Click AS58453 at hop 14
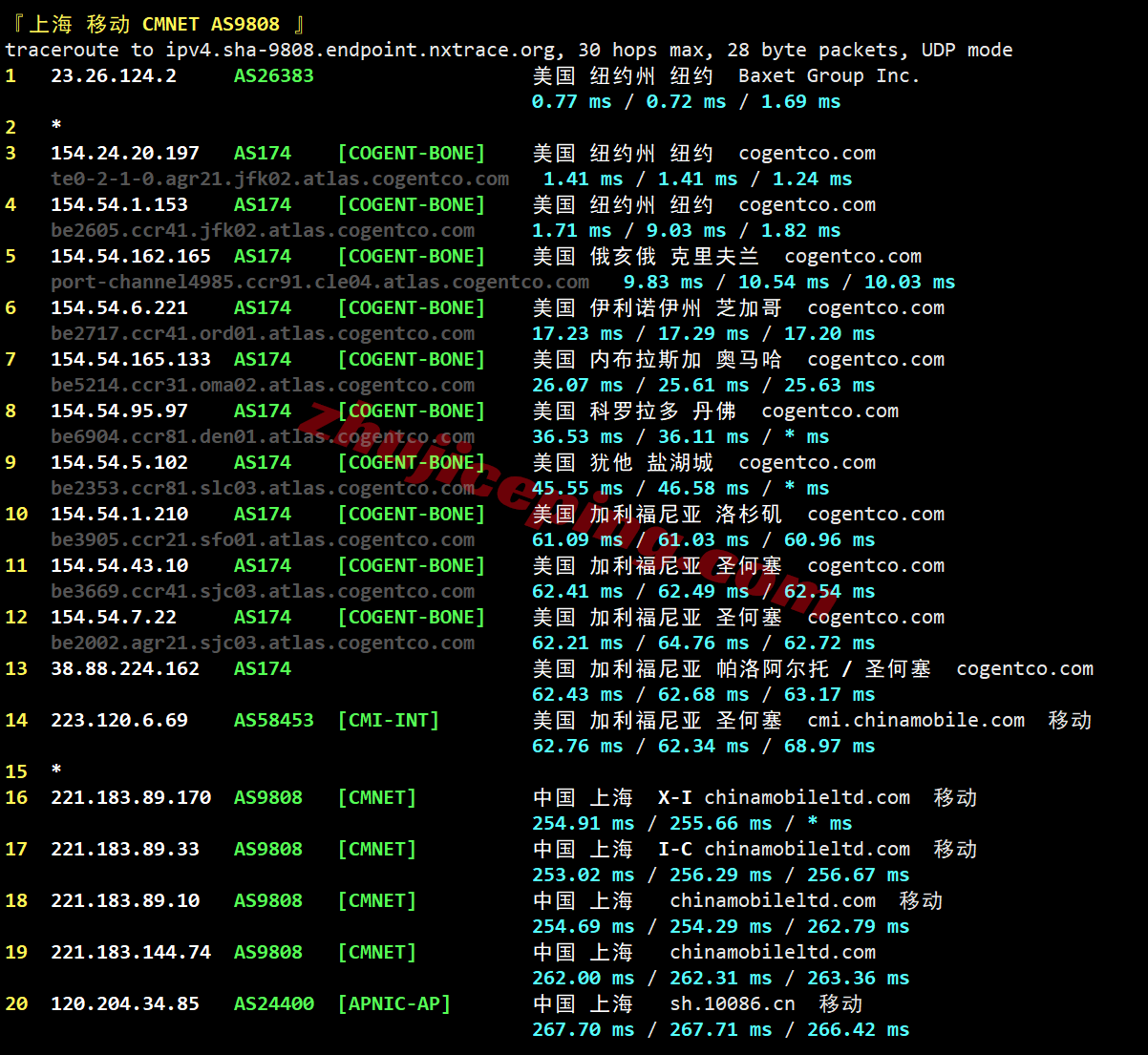This screenshot has width=1148, height=1055. (x=274, y=720)
